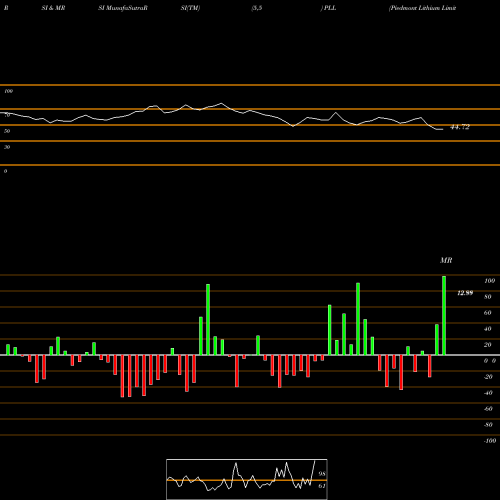Click the MR value 12.99
The width and height of the screenshot is (500, 500).
465,293
